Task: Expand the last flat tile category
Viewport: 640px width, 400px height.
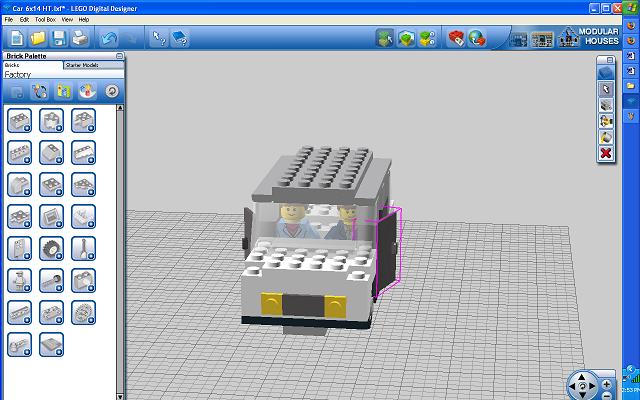Action: (x=51, y=345)
